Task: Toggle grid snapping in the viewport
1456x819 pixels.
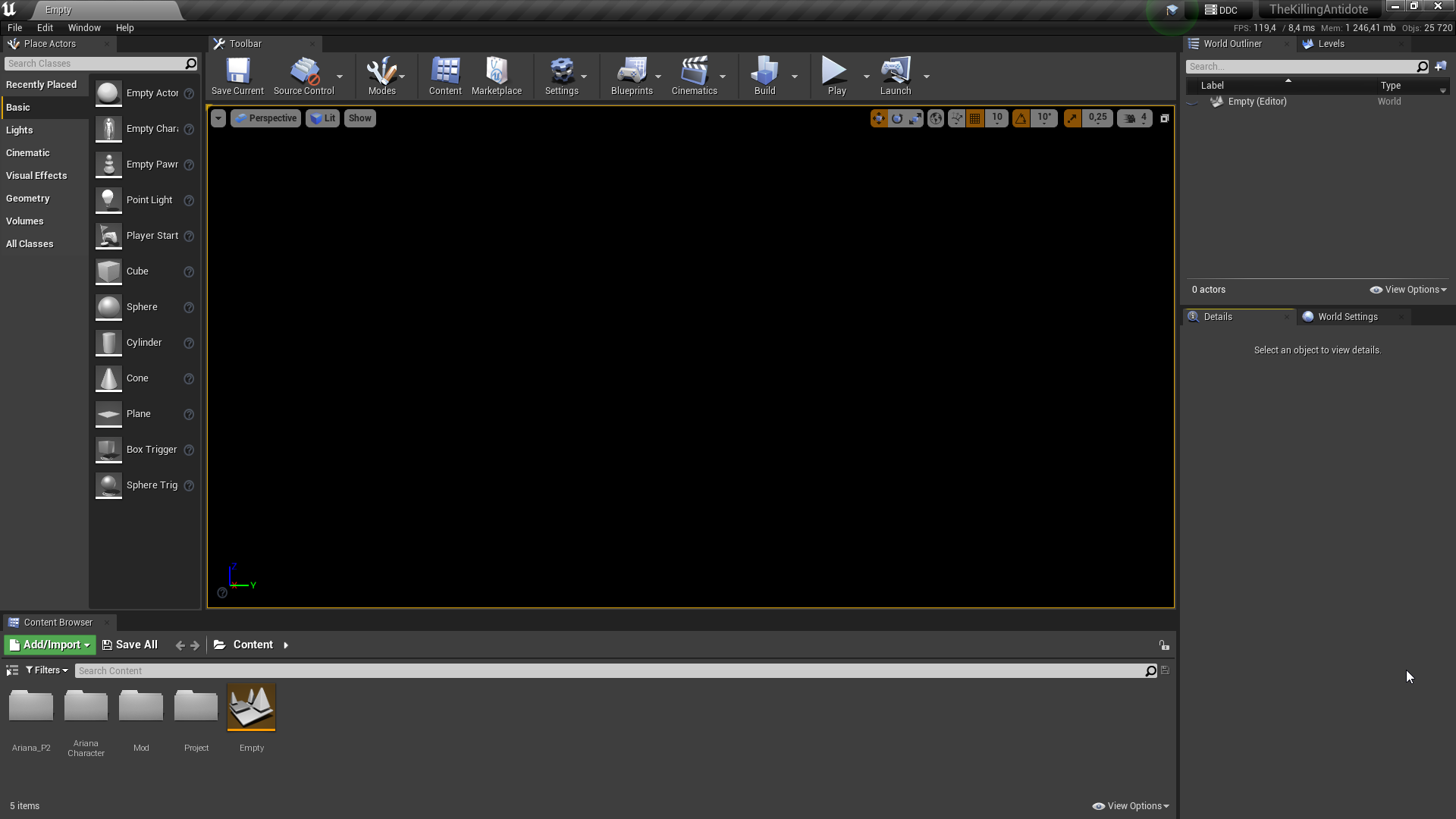Action: [975, 118]
